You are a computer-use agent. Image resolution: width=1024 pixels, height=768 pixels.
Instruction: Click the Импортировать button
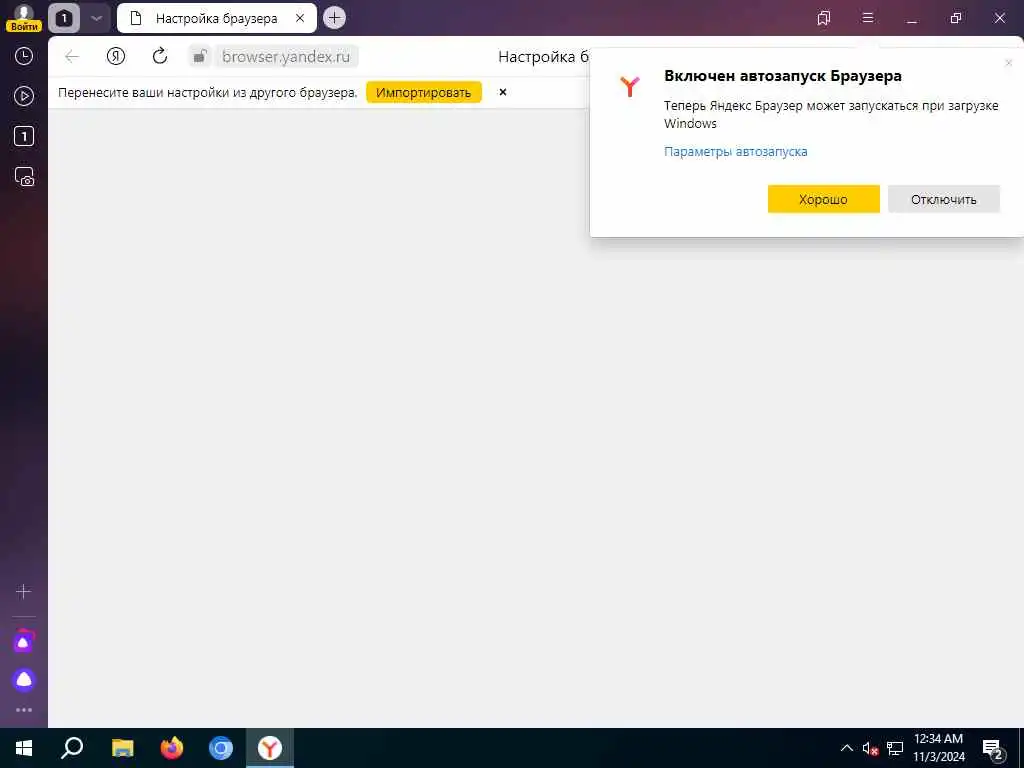tap(423, 92)
